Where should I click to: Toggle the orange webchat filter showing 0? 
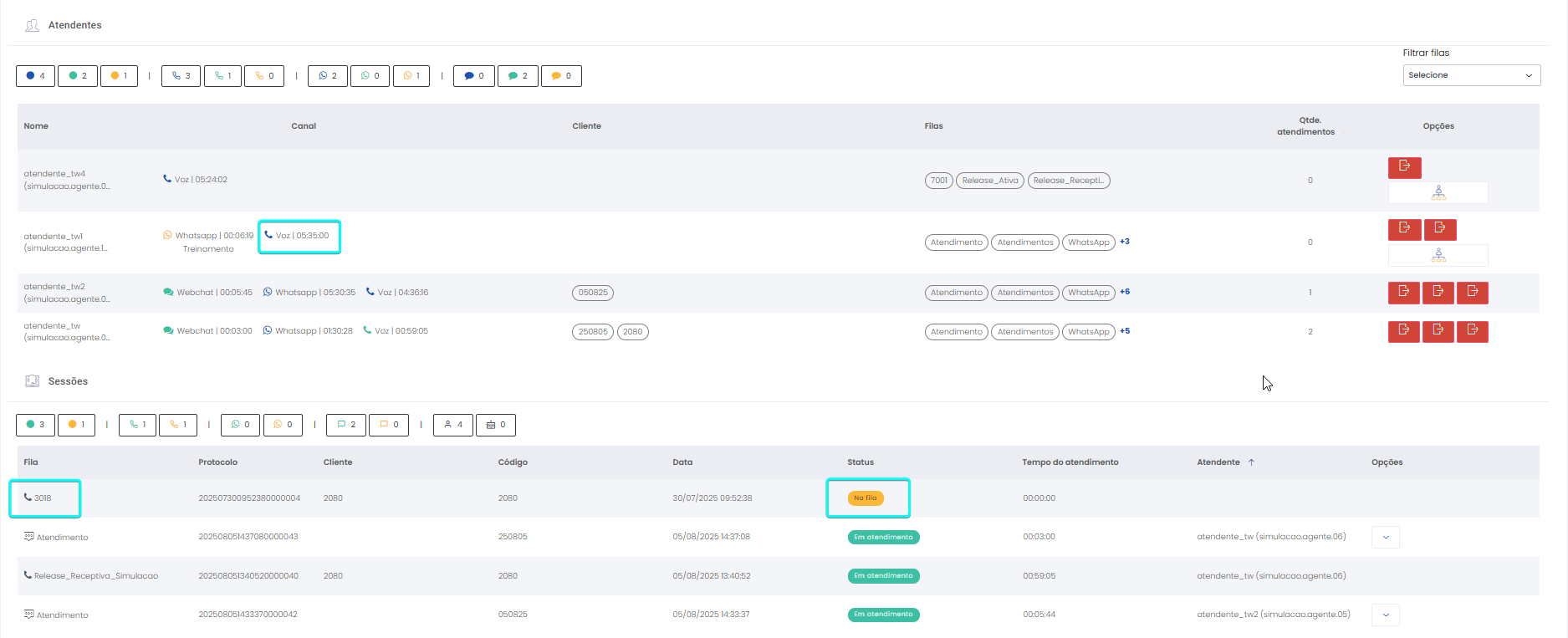[561, 76]
